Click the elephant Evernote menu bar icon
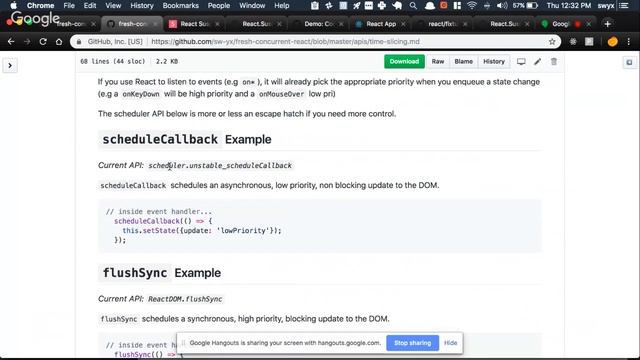This screenshot has height=360, width=640. (397, 6)
